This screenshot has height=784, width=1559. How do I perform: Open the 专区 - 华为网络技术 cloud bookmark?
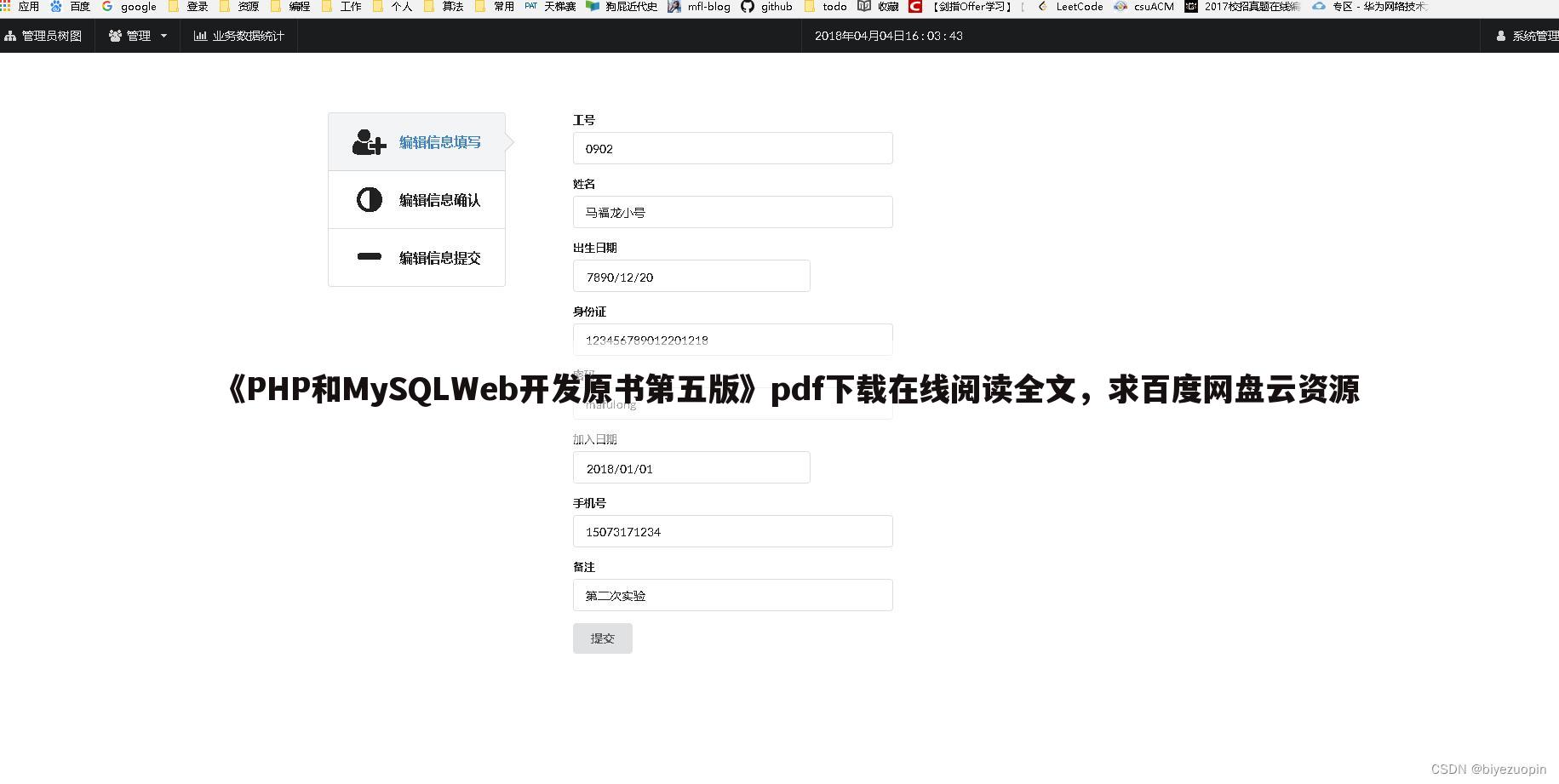[1371, 7]
